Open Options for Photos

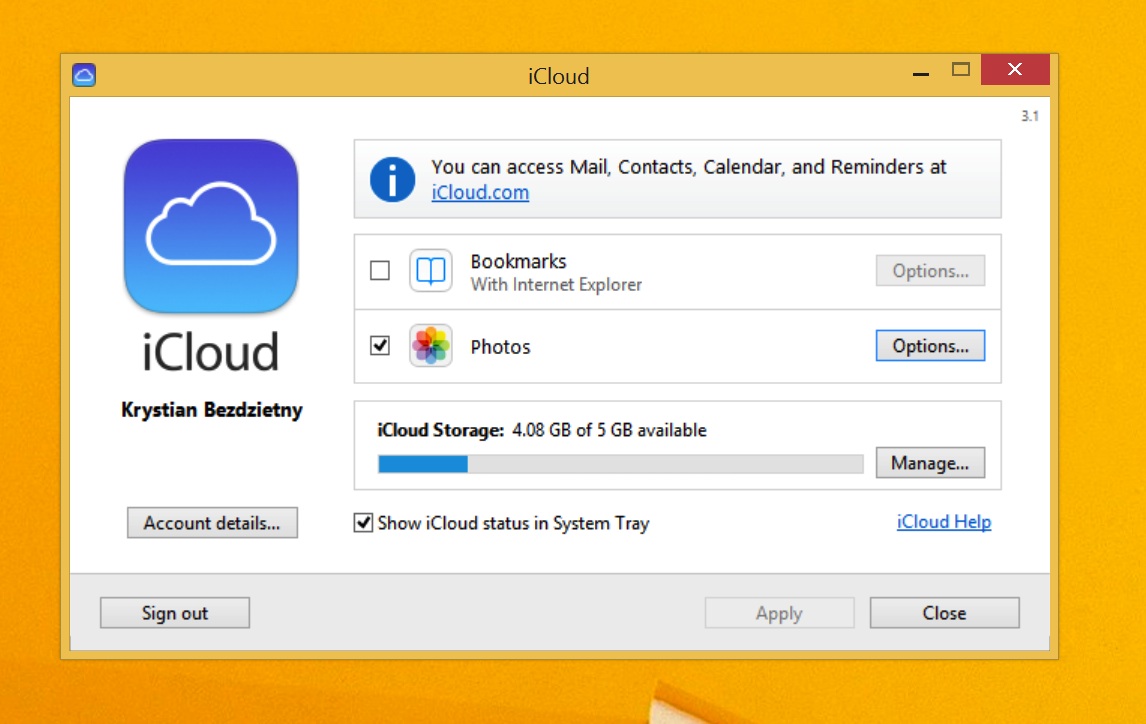[930, 346]
